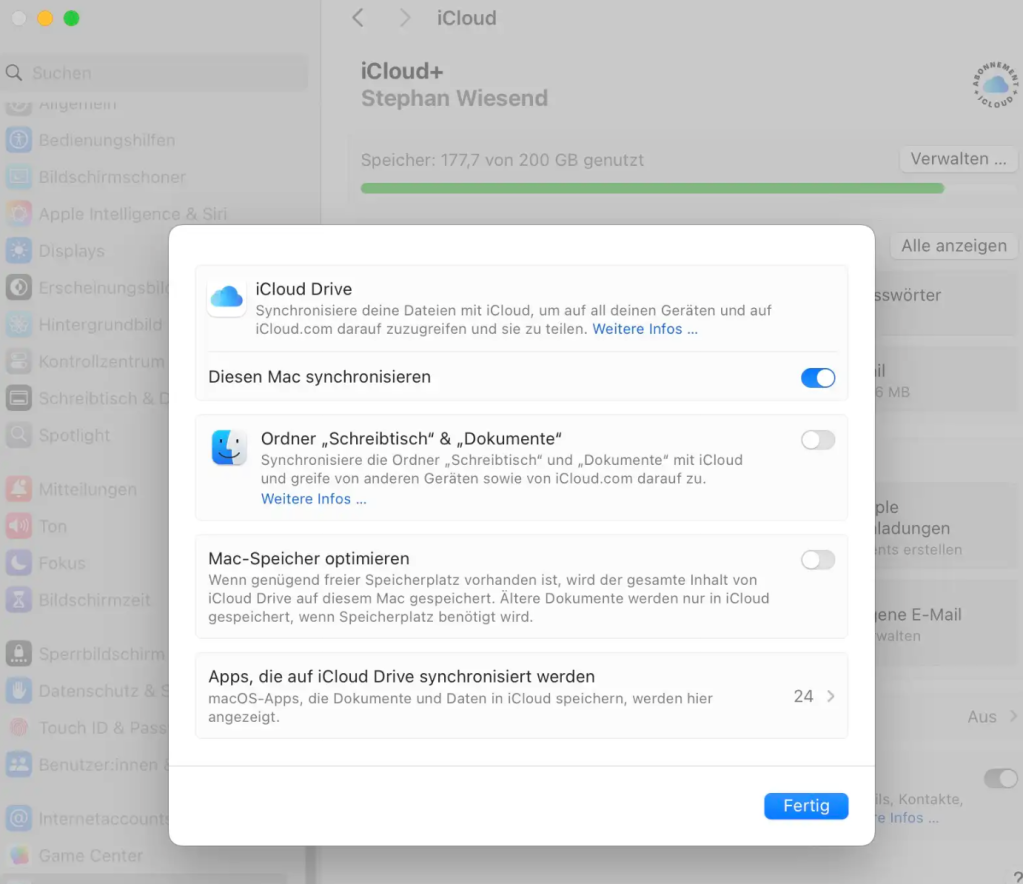Select the Hintergrundbild sidebar icon
This screenshot has height=884, width=1023.
[x=19, y=324]
